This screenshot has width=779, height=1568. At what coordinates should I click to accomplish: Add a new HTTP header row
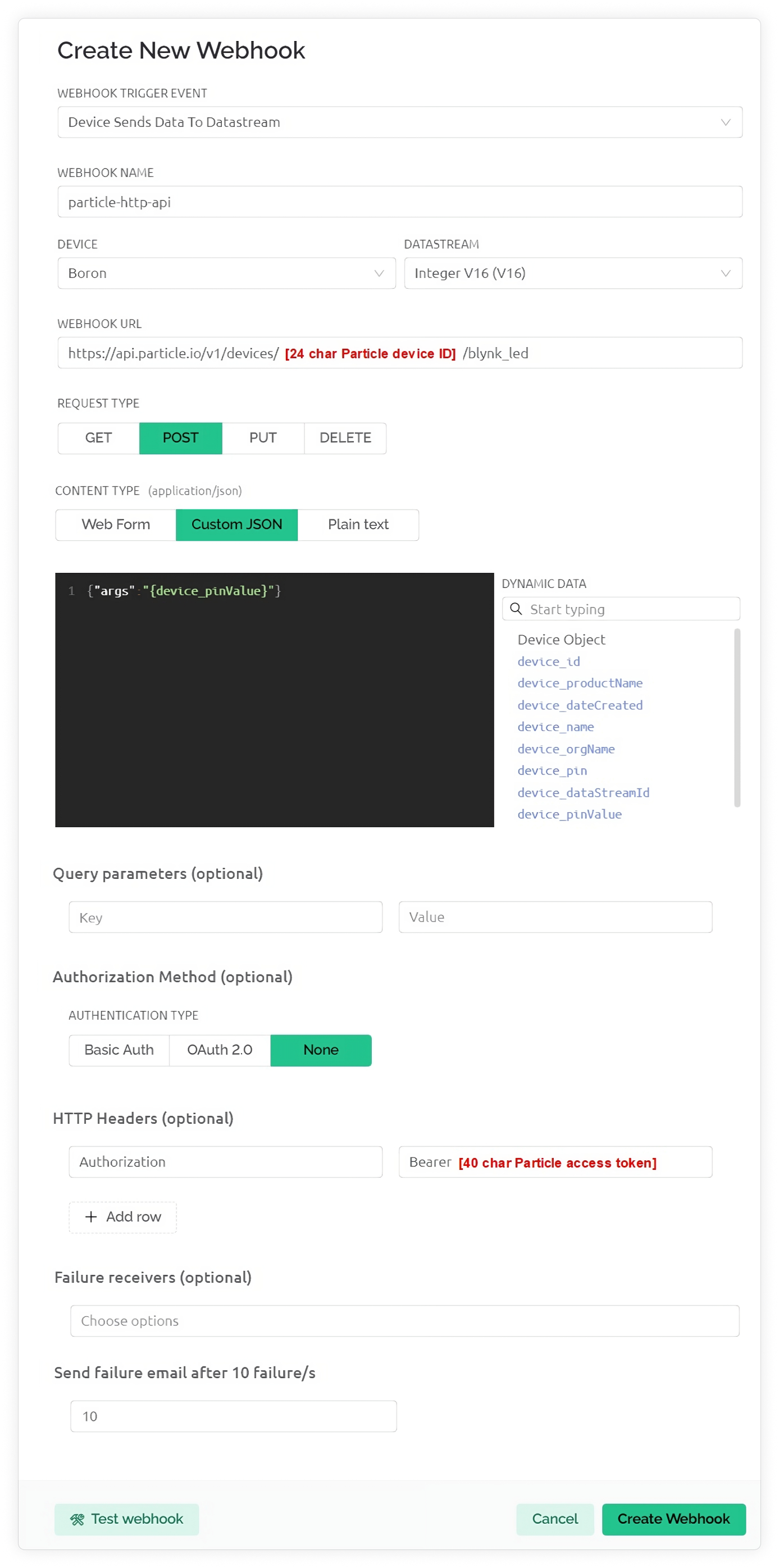coord(123,1217)
